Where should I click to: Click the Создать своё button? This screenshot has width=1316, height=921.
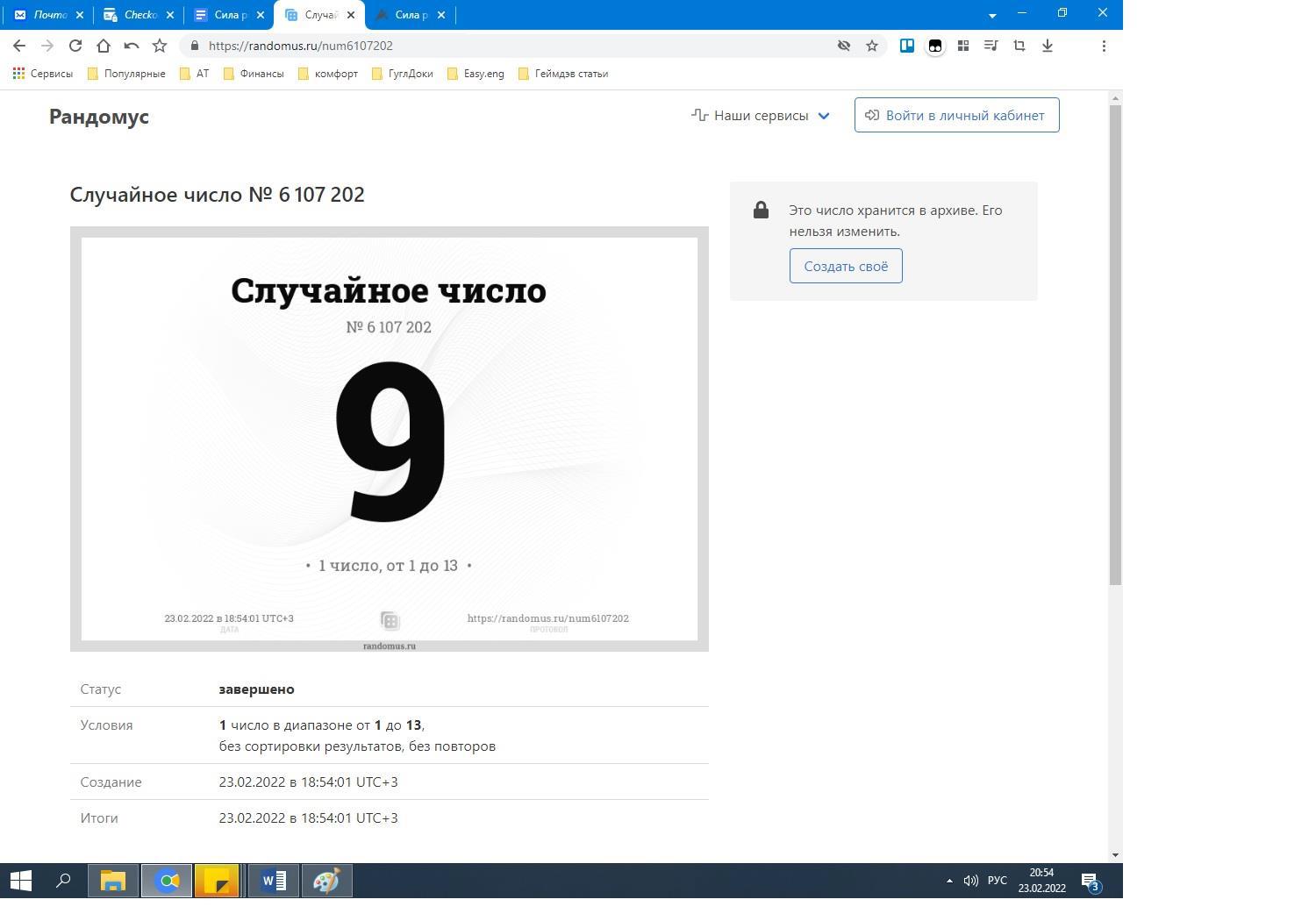pyautogui.click(x=846, y=266)
